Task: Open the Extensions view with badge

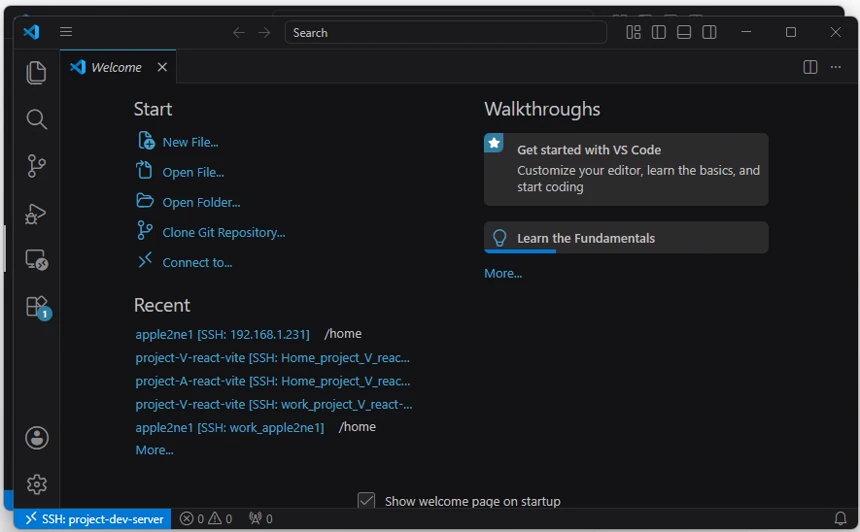Action: pyautogui.click(x=37, y=307)
